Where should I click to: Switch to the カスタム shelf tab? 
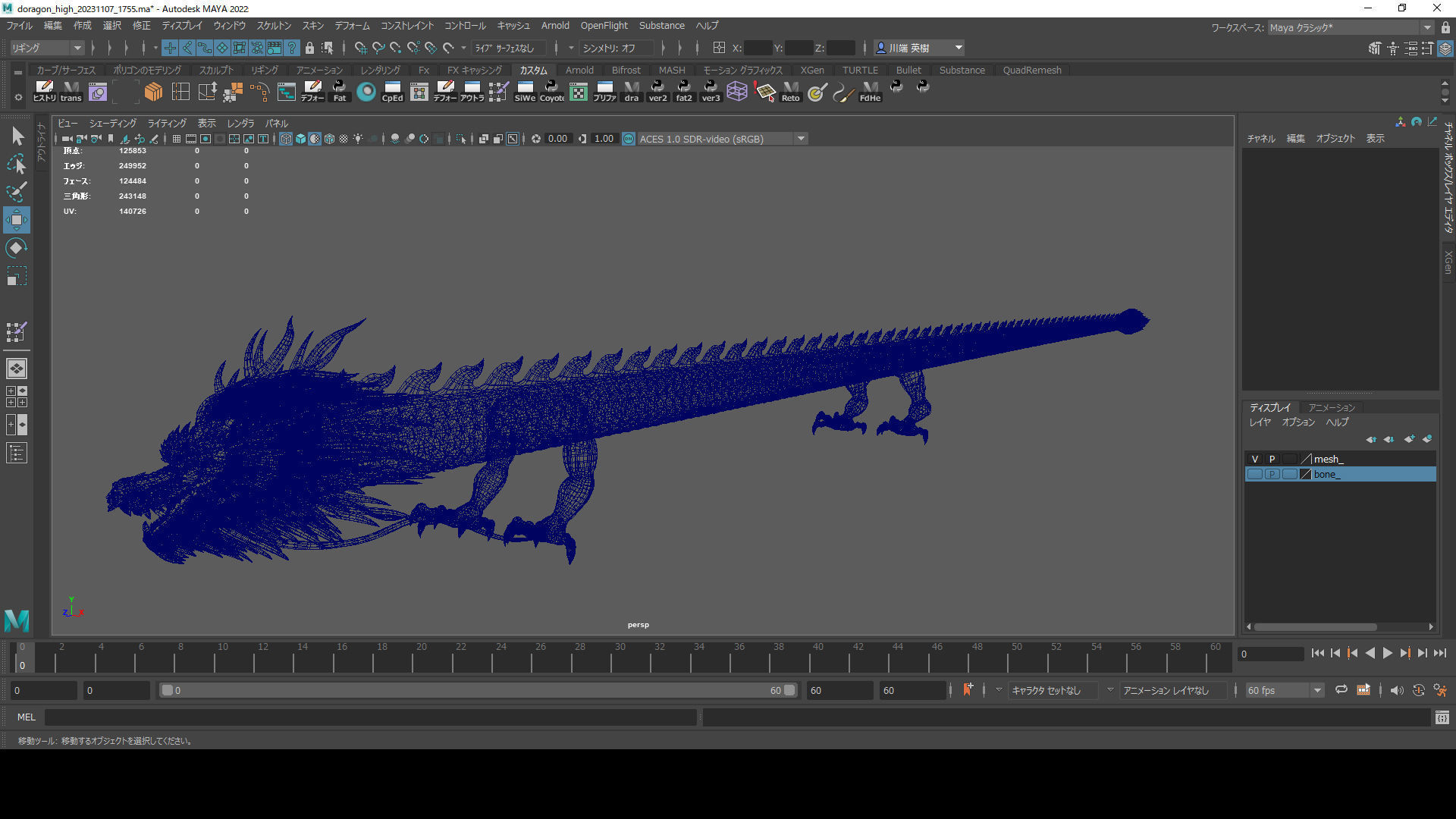pos(533,70)
